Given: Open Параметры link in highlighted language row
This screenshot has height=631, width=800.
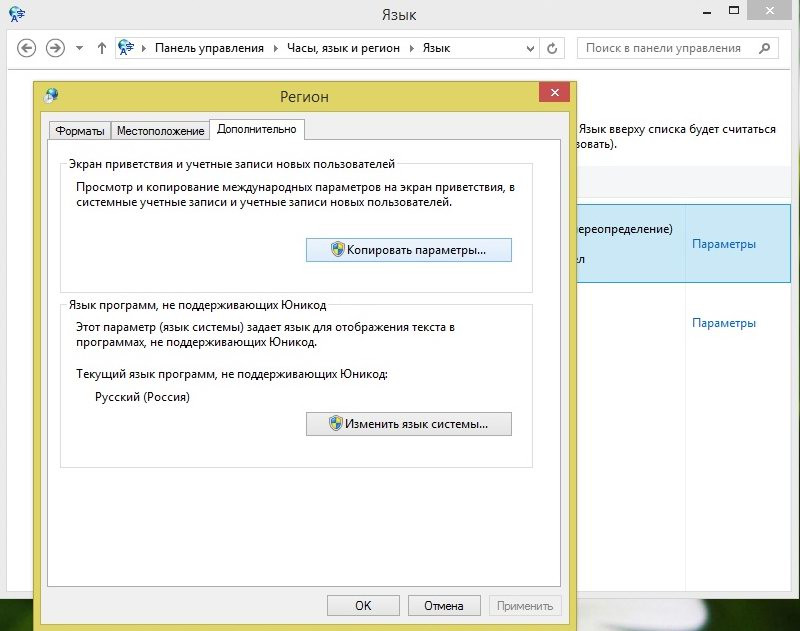Looking at the screenshot, I should pyautogui.click(x=723, y=244).
